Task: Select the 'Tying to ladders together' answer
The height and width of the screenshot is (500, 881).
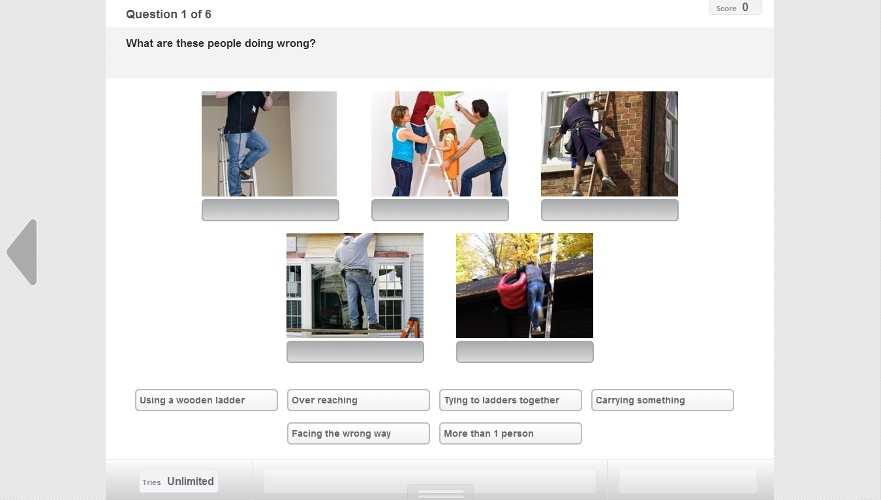Action: (x=510, y=400)
